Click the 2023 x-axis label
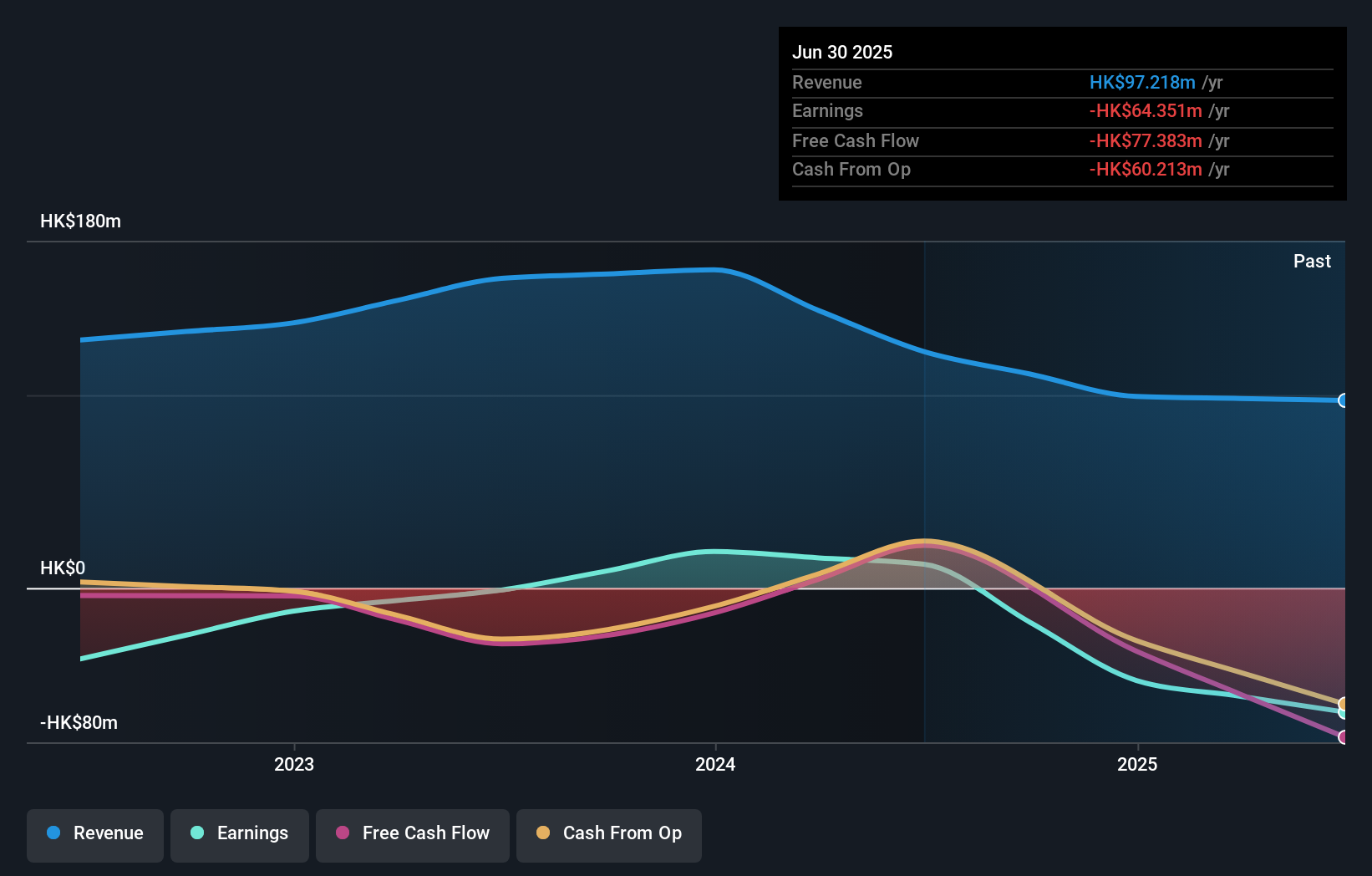The height and width of the screenshot is (876, 1372). click(294, 764)
